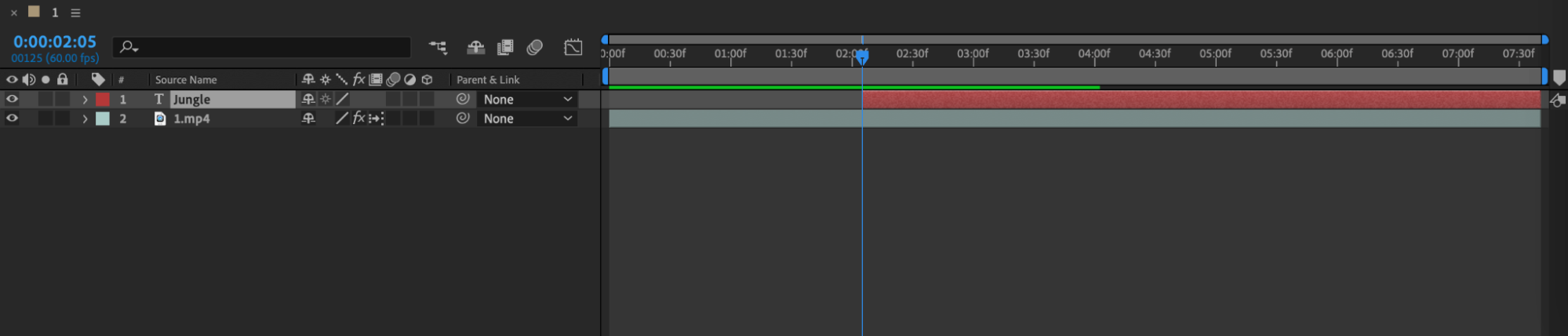
Task: Open the Composition Mini-Flowchart
Action: [x=438, y=48]
